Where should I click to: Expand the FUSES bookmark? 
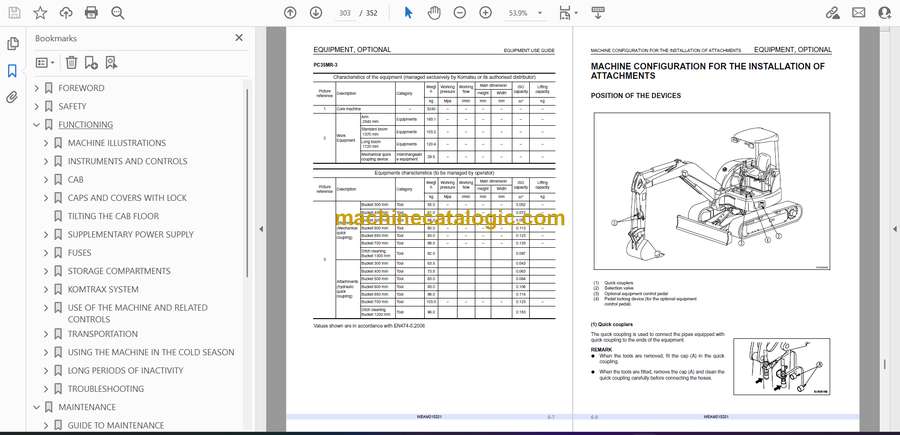tap(46, 253)
